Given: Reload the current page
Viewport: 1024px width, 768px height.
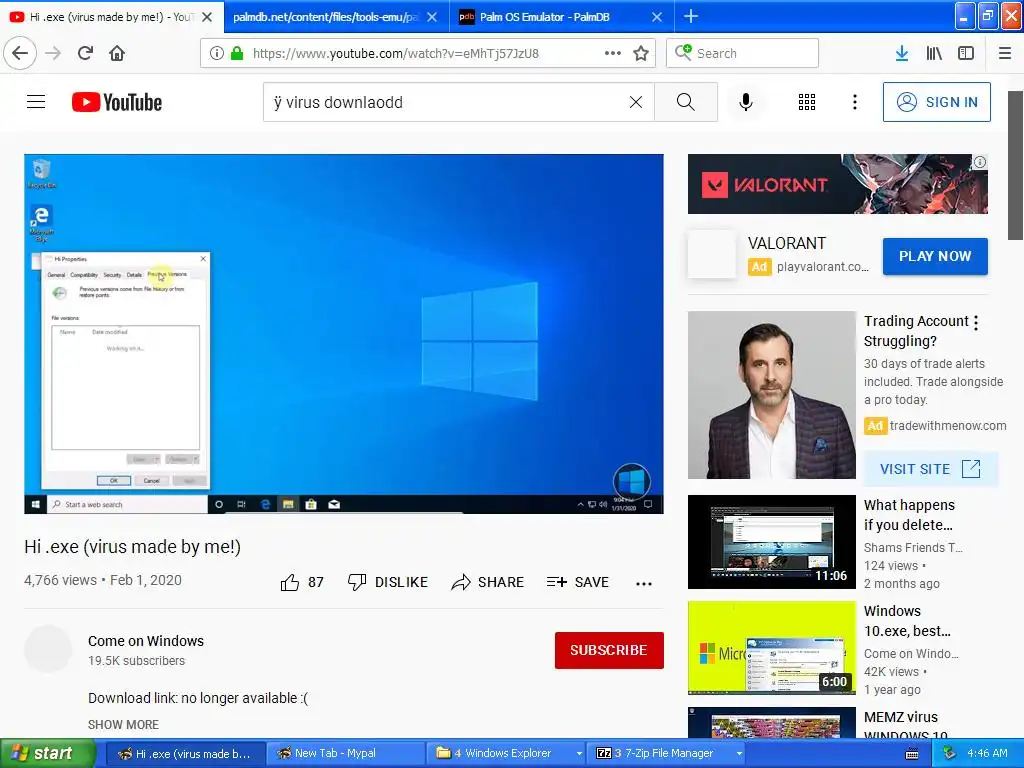Looking at the screenshot, I should [85, 53].
